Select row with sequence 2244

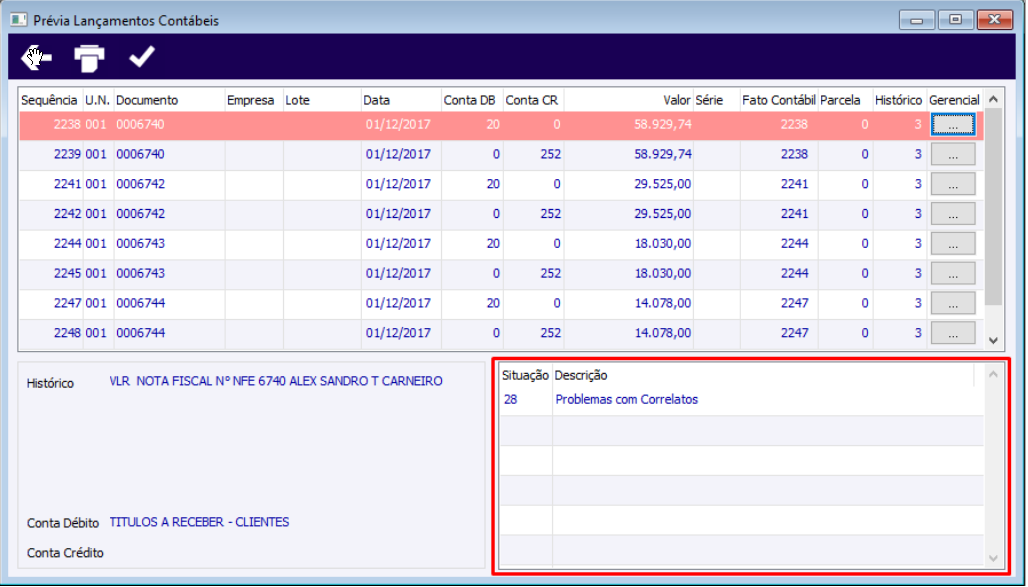tap(502, 244)
